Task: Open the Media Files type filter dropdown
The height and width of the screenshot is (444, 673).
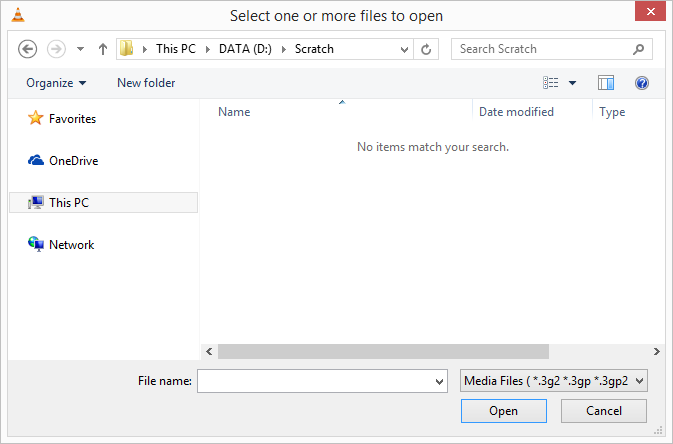Action: tap(554, 380)
